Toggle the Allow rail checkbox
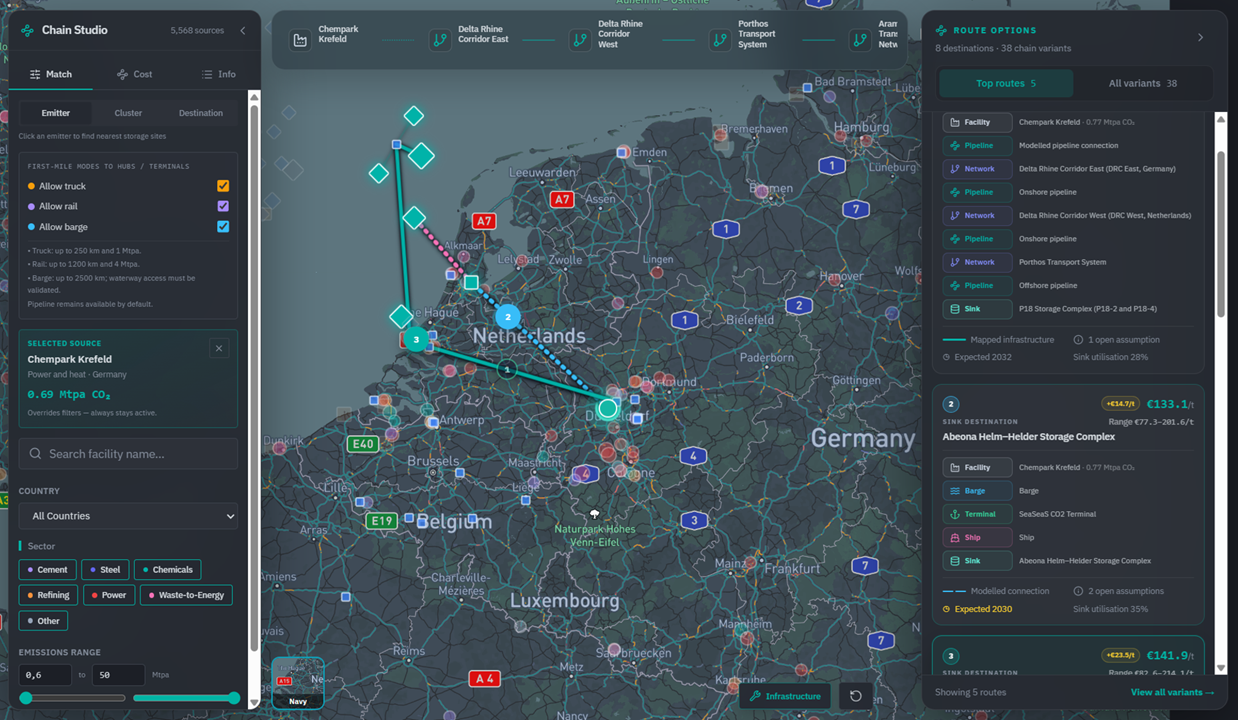Image resolution: width=1238 pixels, height=720 pixels. tap(223, 206)
